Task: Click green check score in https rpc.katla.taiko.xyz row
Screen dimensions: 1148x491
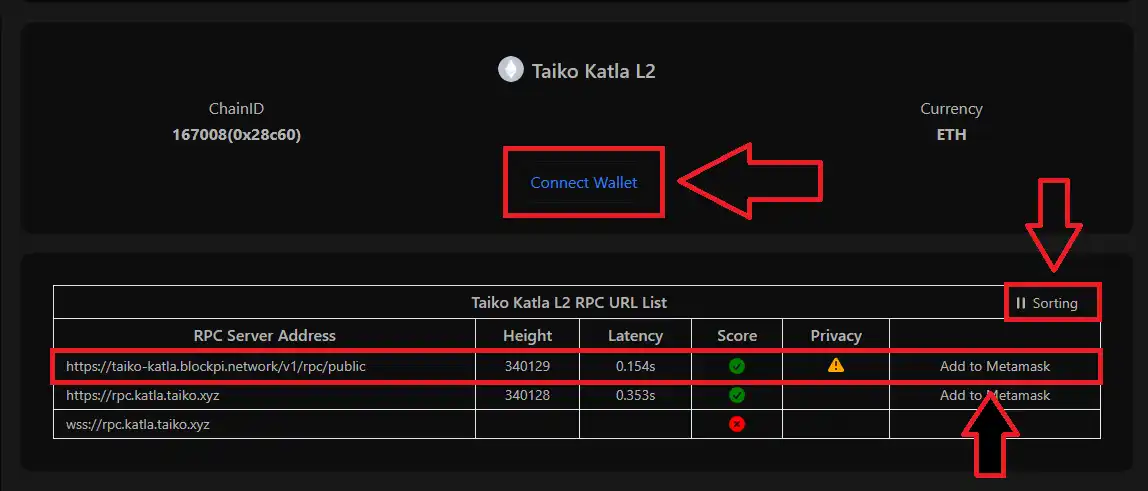Action: (x=737, y=396)
